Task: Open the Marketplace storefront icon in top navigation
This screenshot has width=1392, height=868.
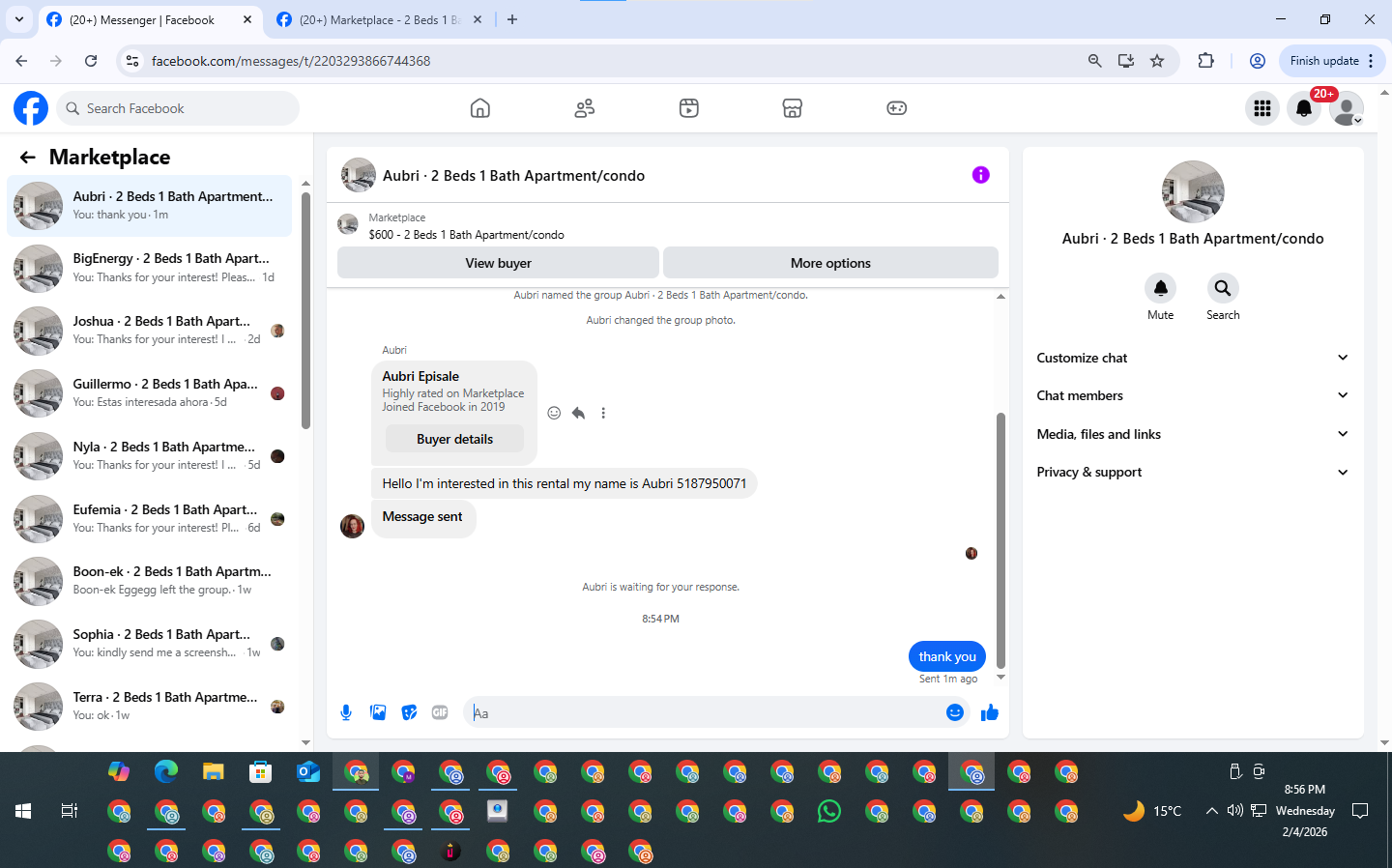Action: click(x=793, y=108)
